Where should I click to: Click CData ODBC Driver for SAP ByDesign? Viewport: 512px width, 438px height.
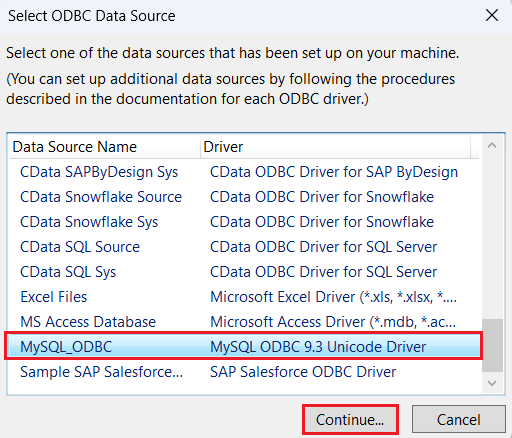(334, 172)
